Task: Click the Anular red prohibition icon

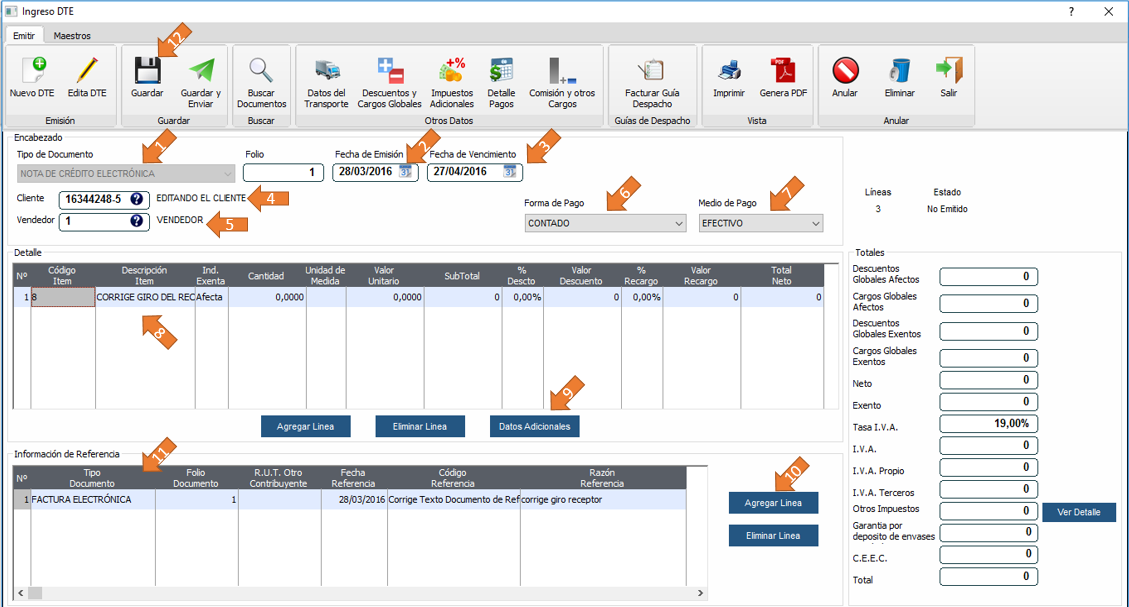Action: click(x=845, y=71)
